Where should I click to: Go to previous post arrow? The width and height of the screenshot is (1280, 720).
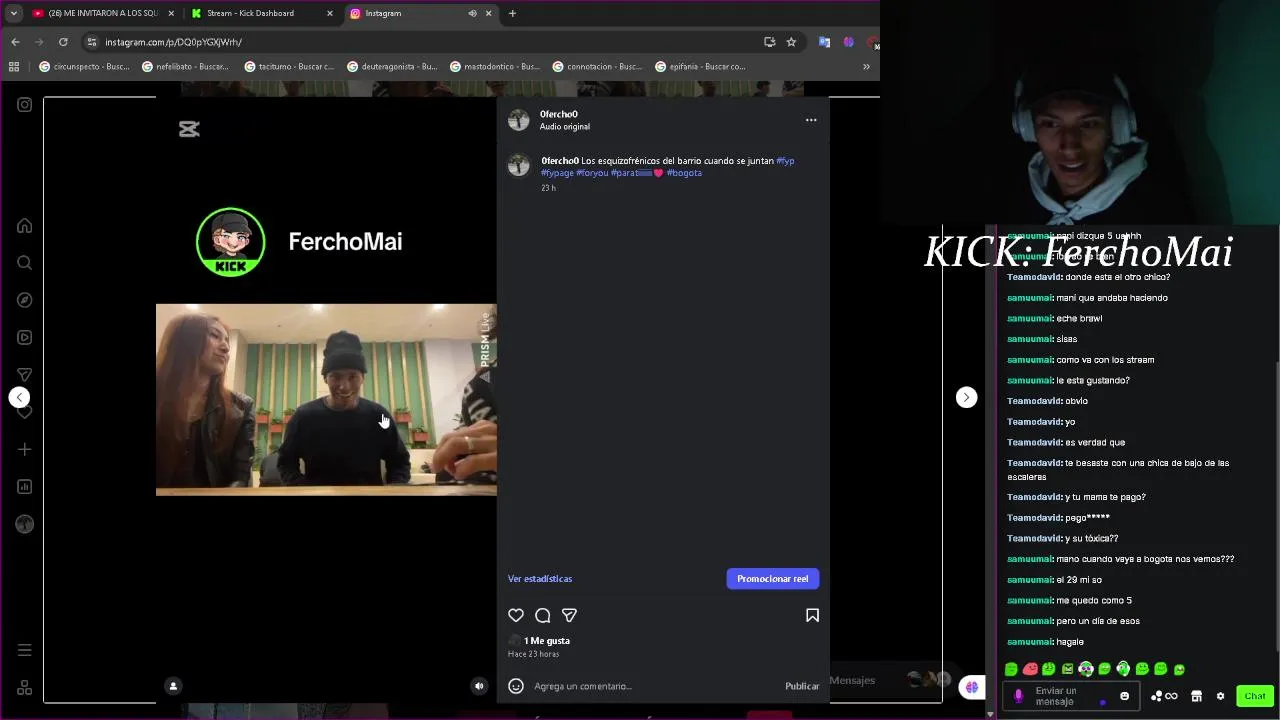pos(19,397)
